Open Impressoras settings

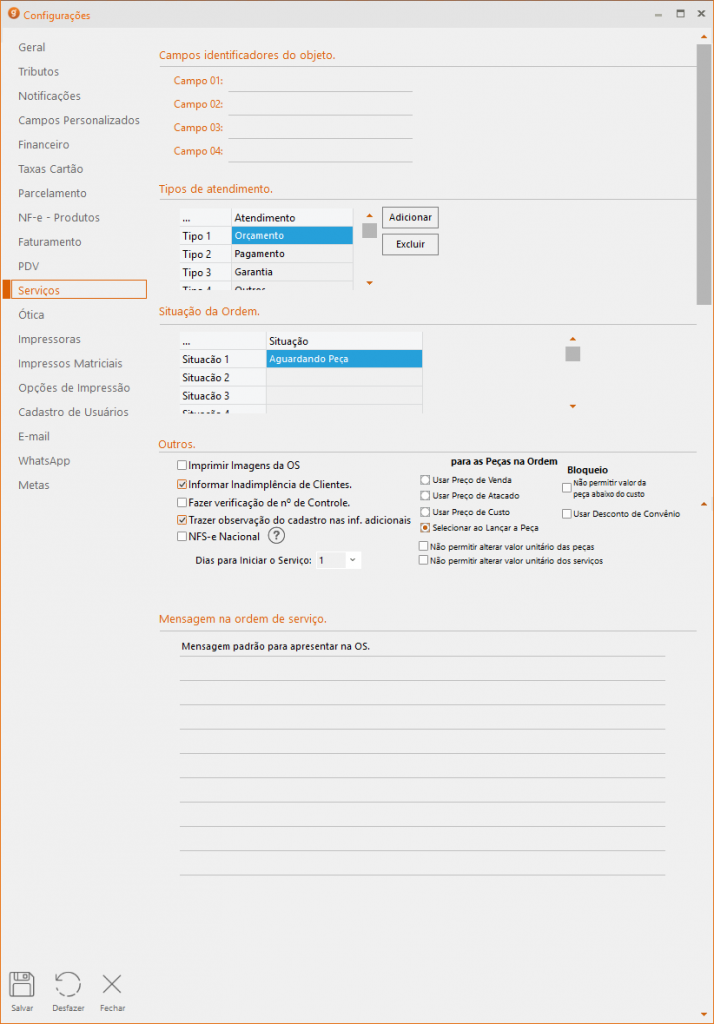[50, 339]
